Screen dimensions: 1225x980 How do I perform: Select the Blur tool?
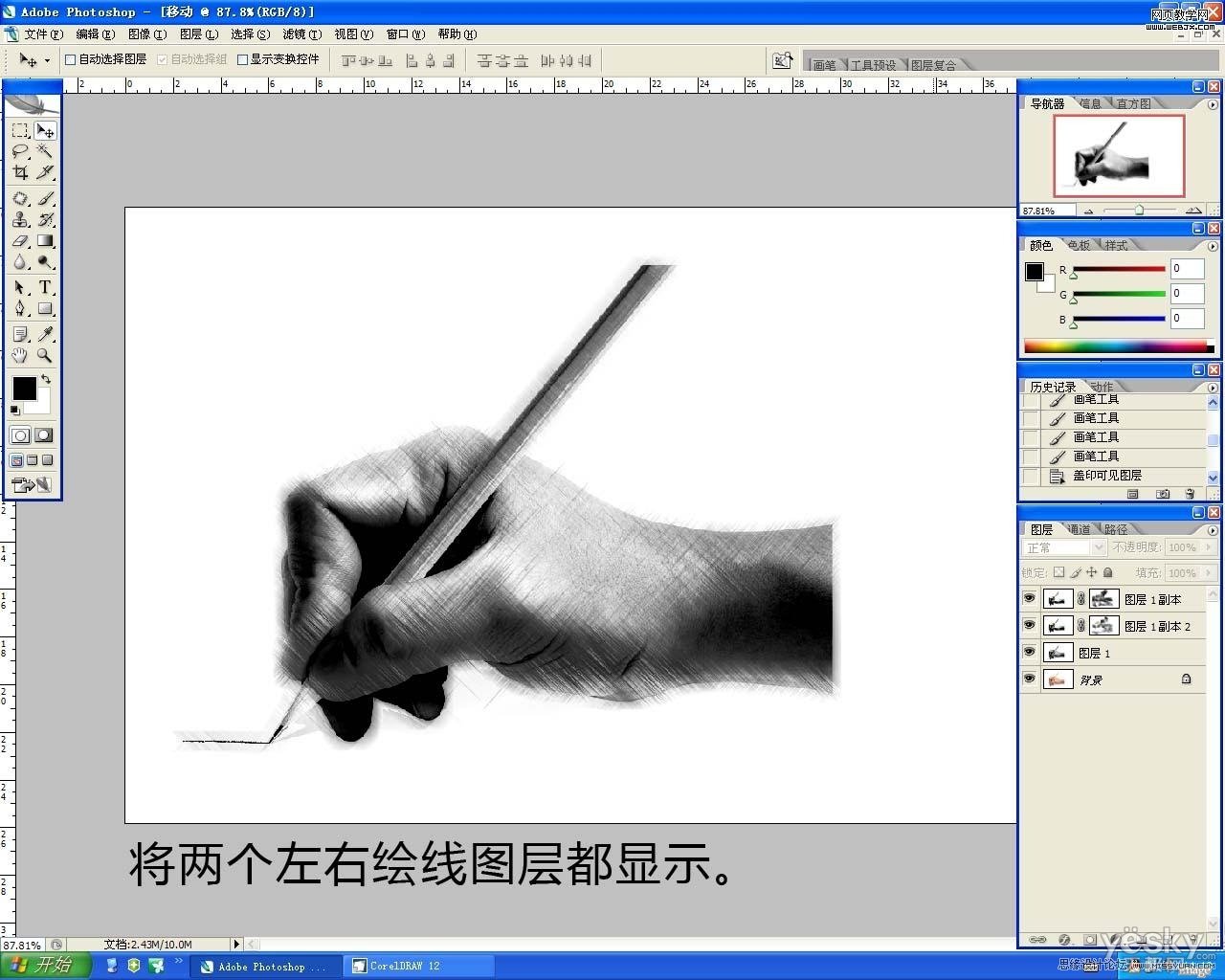(x=20, y=262)
